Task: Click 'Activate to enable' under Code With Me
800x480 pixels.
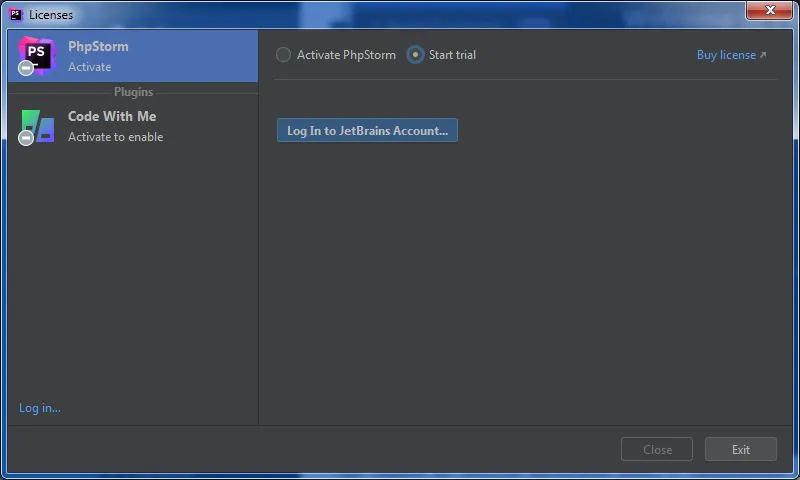Action: click(x=115, y=137)
